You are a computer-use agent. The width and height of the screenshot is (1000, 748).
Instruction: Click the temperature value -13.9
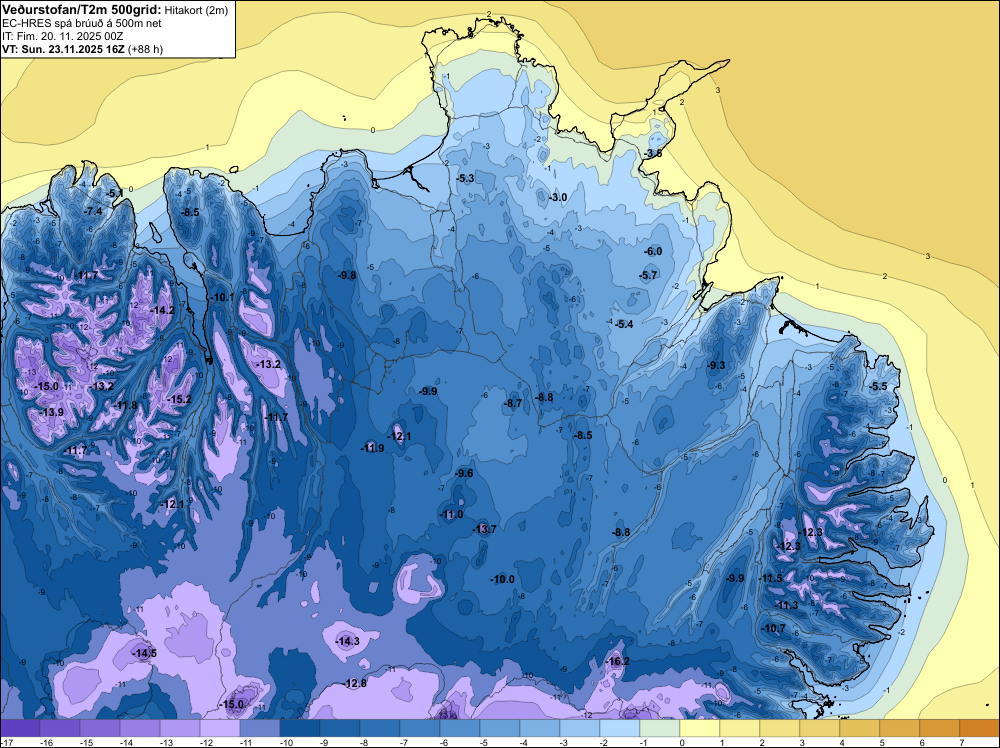[52, 413]
